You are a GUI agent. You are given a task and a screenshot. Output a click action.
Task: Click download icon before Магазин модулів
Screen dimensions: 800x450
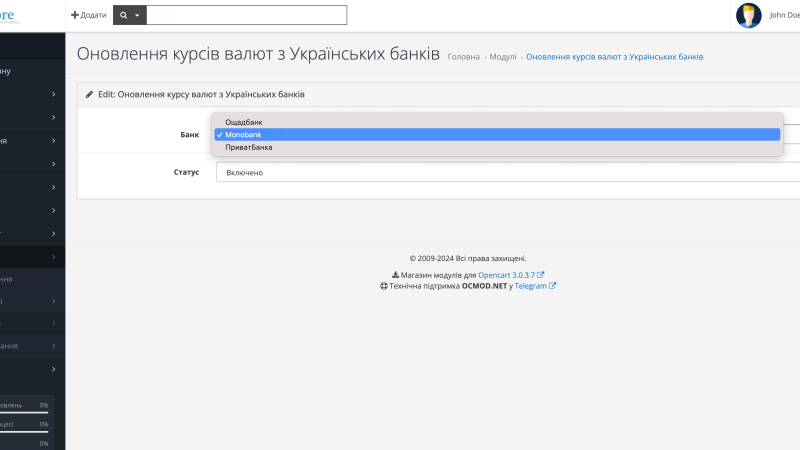click(x=395, y=274)
